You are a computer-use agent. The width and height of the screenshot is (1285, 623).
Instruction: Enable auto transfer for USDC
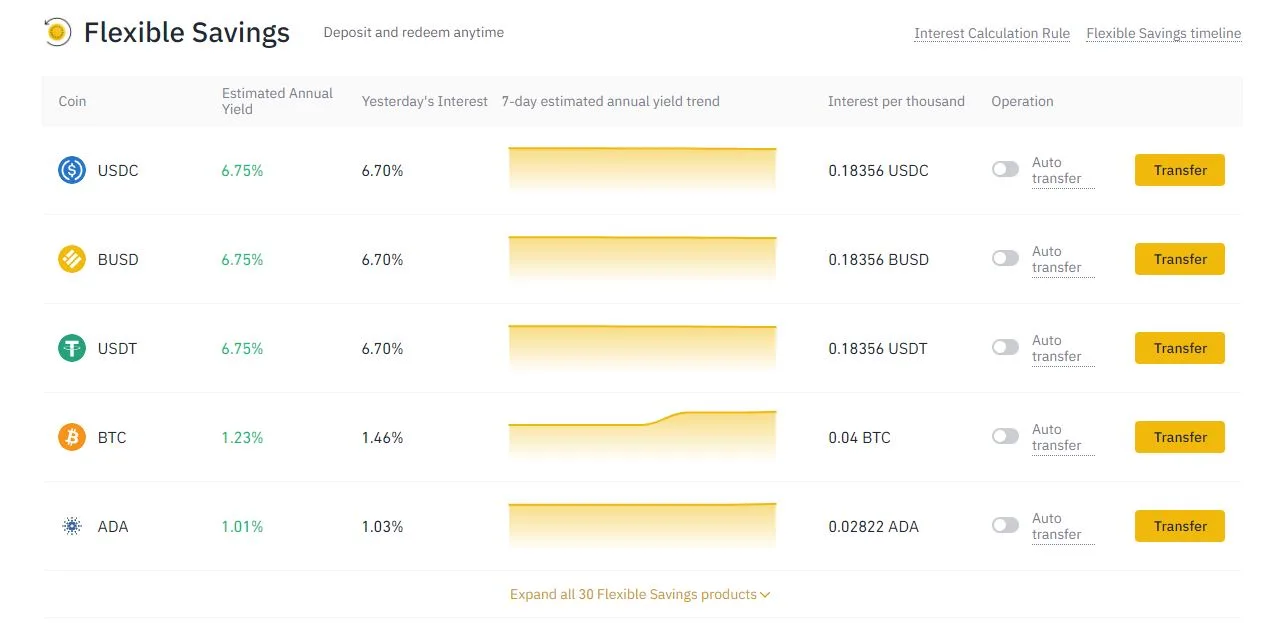coord(1005,170)
